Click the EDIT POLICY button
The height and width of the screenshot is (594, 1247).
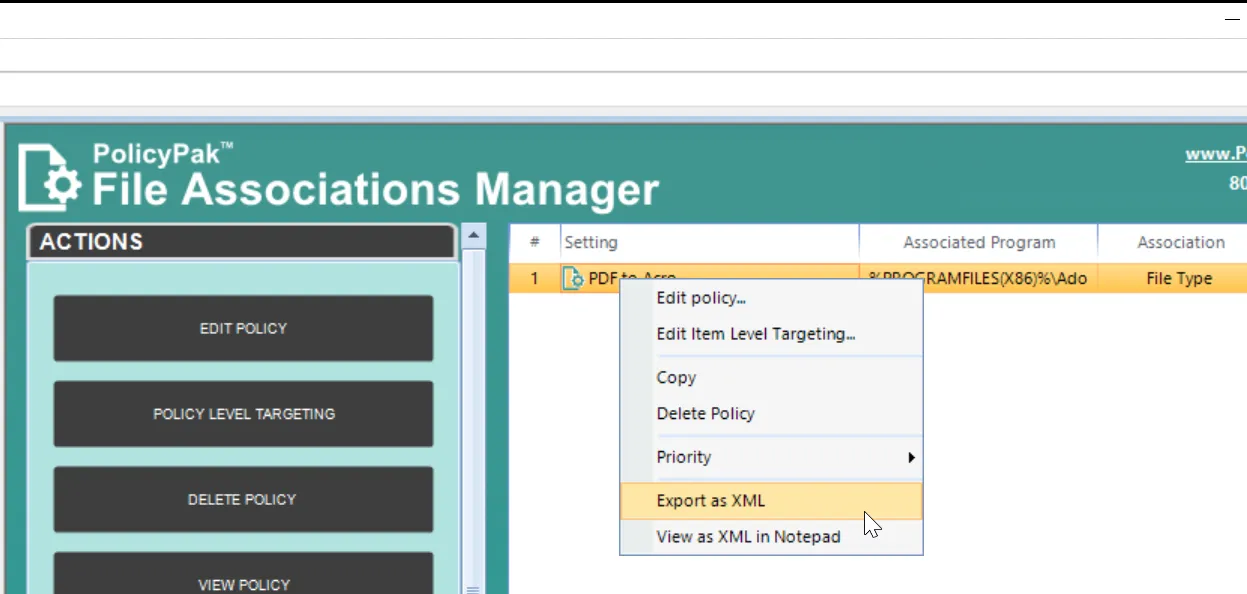tap(243, 328)
